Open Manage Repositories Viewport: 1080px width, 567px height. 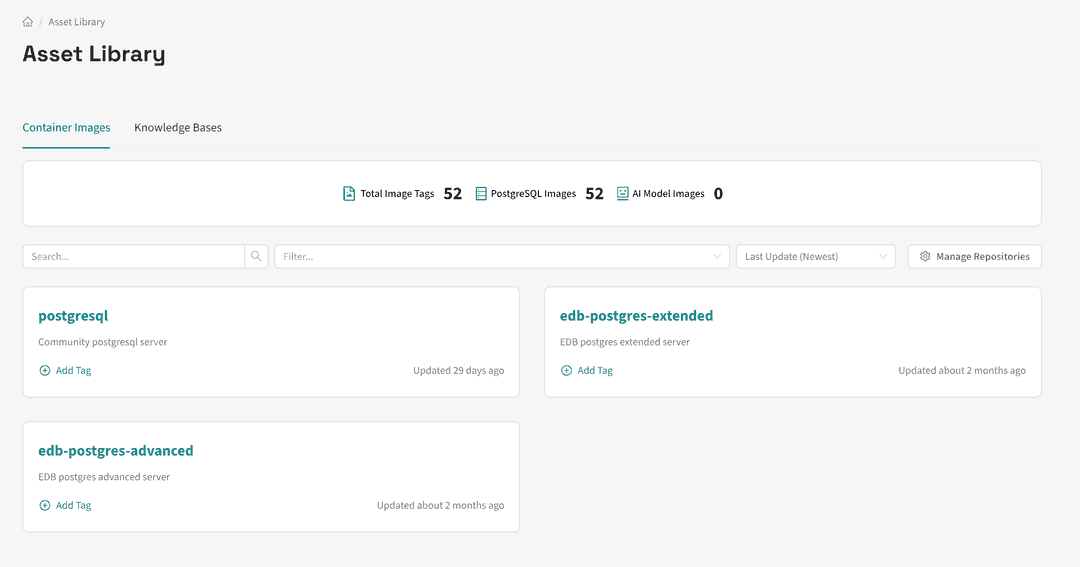(x=975, y=256)
